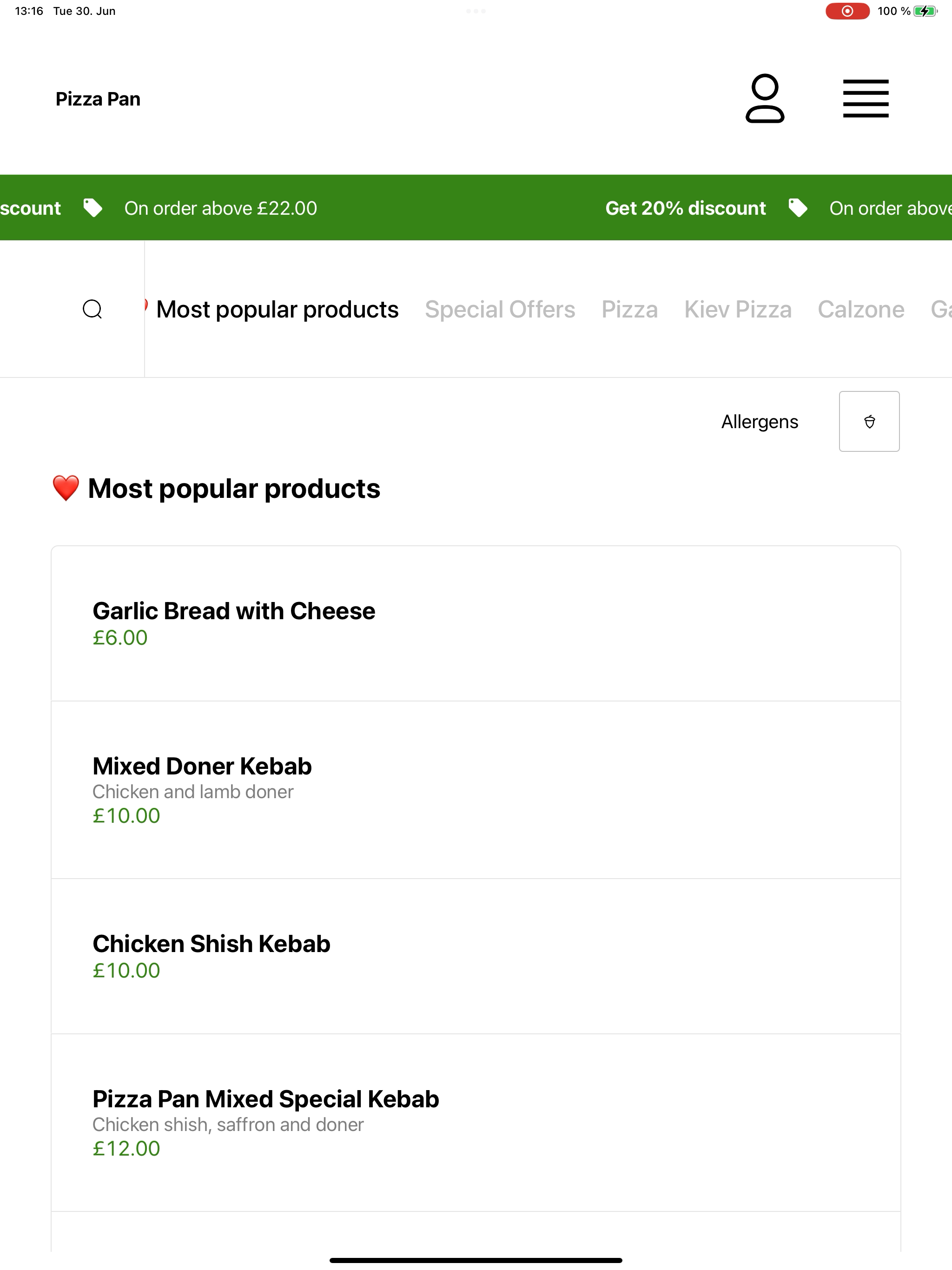Image resolution: width=952 pixels, height=1270 pixels.
Task: Click the Pizza Pan restaurant name
Action: 98,99
